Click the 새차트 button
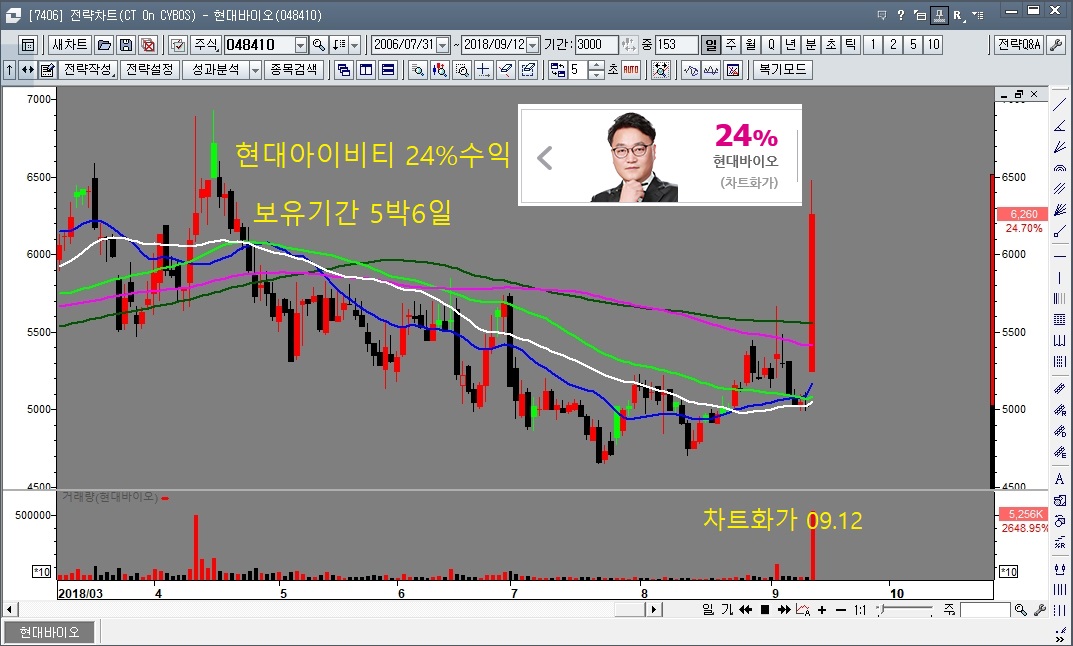Screen dimensions: 1073x646 (70, 45)
